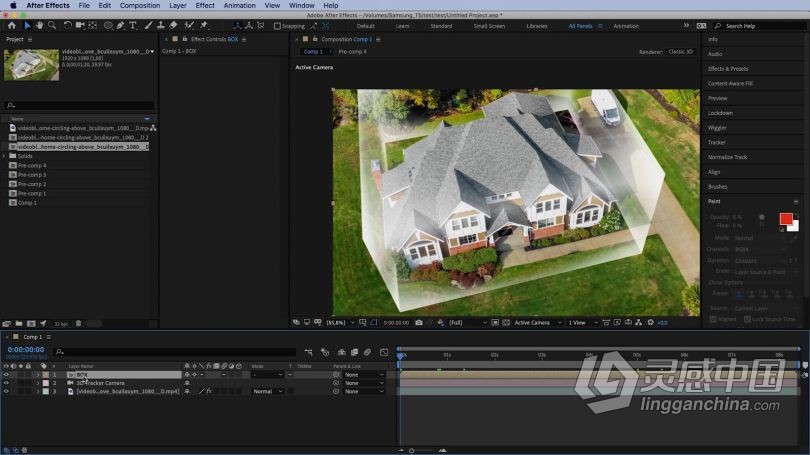
Task: Select the Rotation tool
Action: click(67, 25)
